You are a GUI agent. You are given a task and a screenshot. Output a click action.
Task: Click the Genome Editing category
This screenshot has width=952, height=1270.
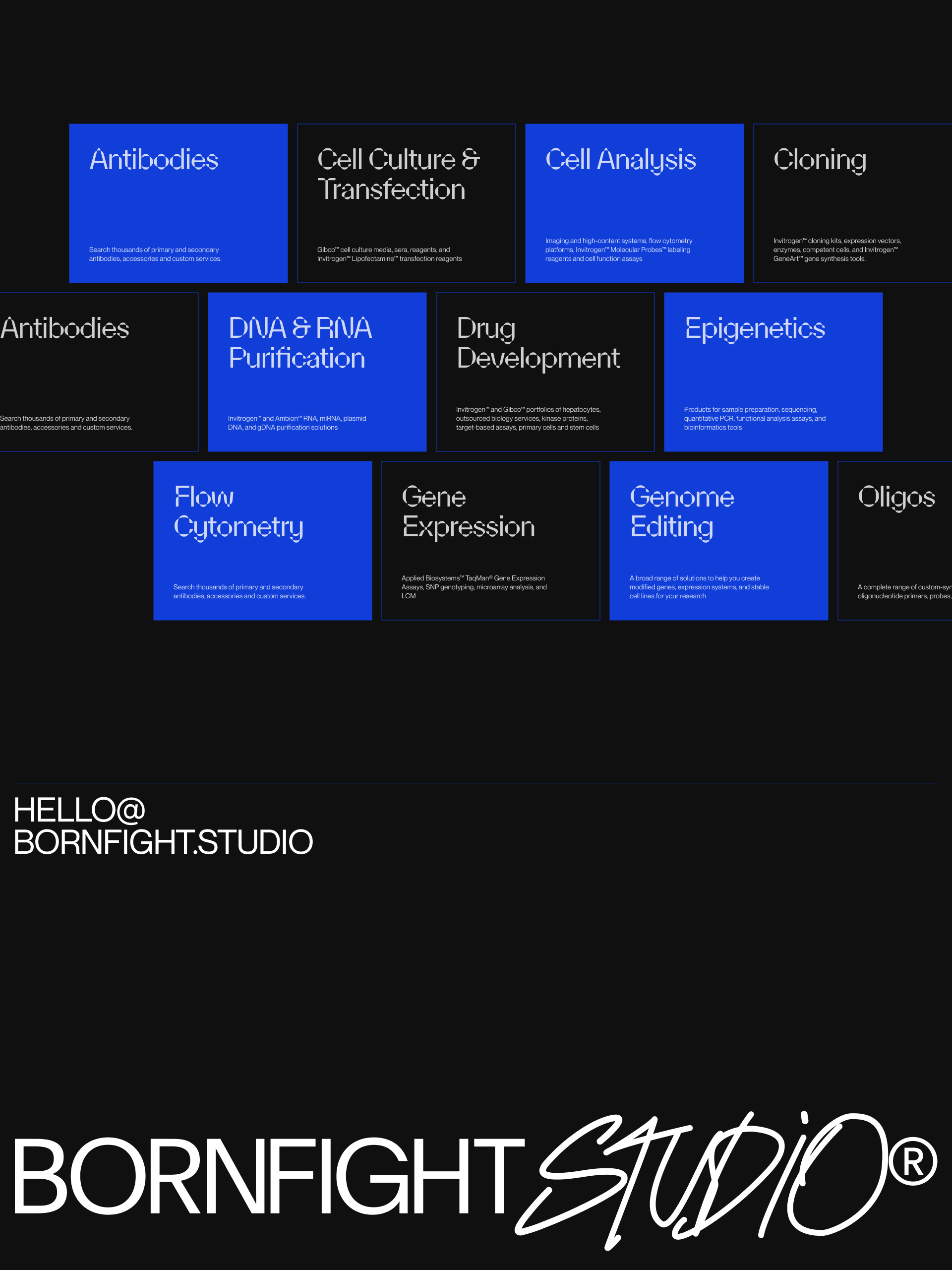(718, 540)
